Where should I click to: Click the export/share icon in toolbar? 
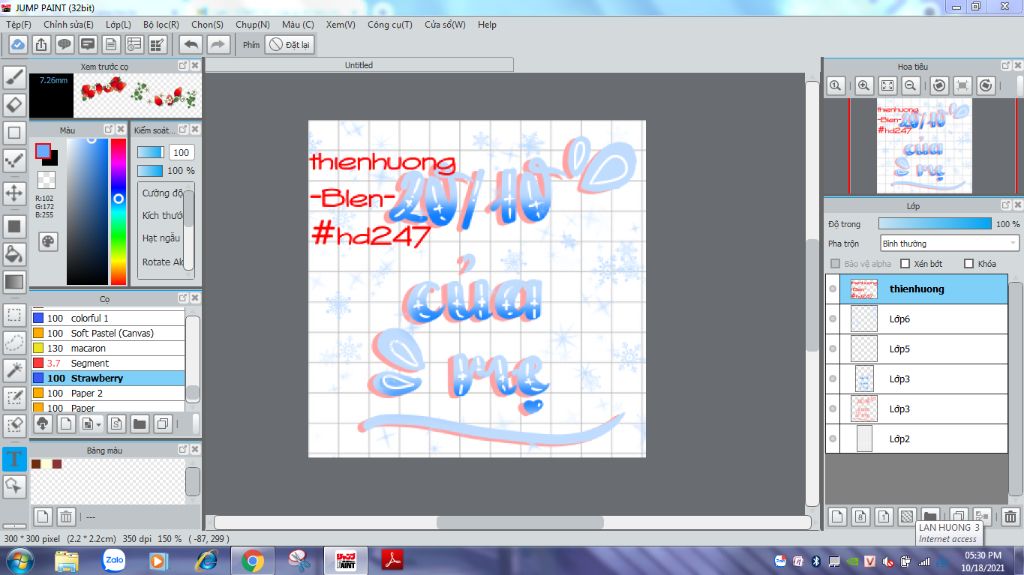pos(41,44)
